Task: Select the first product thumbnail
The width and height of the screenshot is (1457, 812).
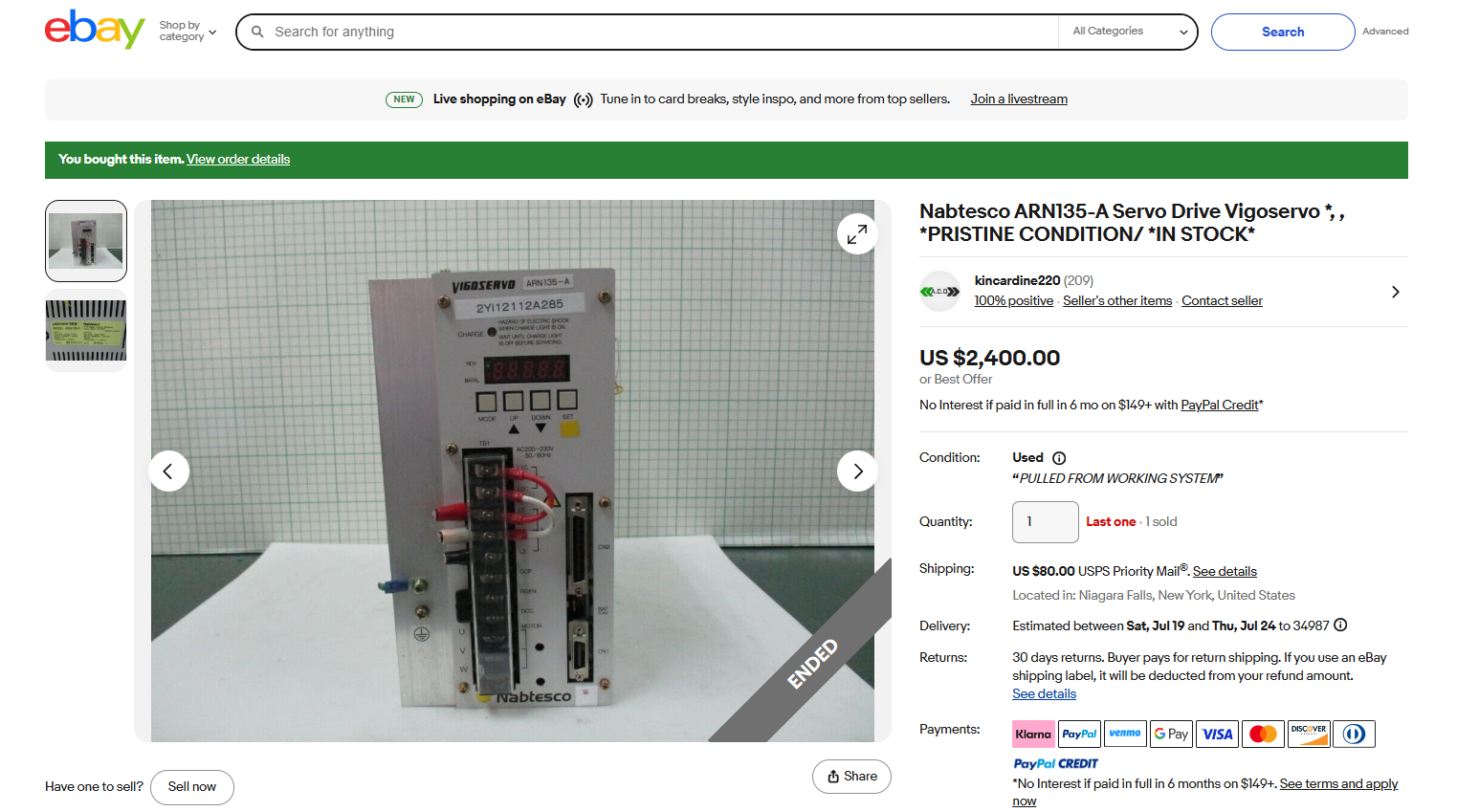Action: tap(86, 241)
